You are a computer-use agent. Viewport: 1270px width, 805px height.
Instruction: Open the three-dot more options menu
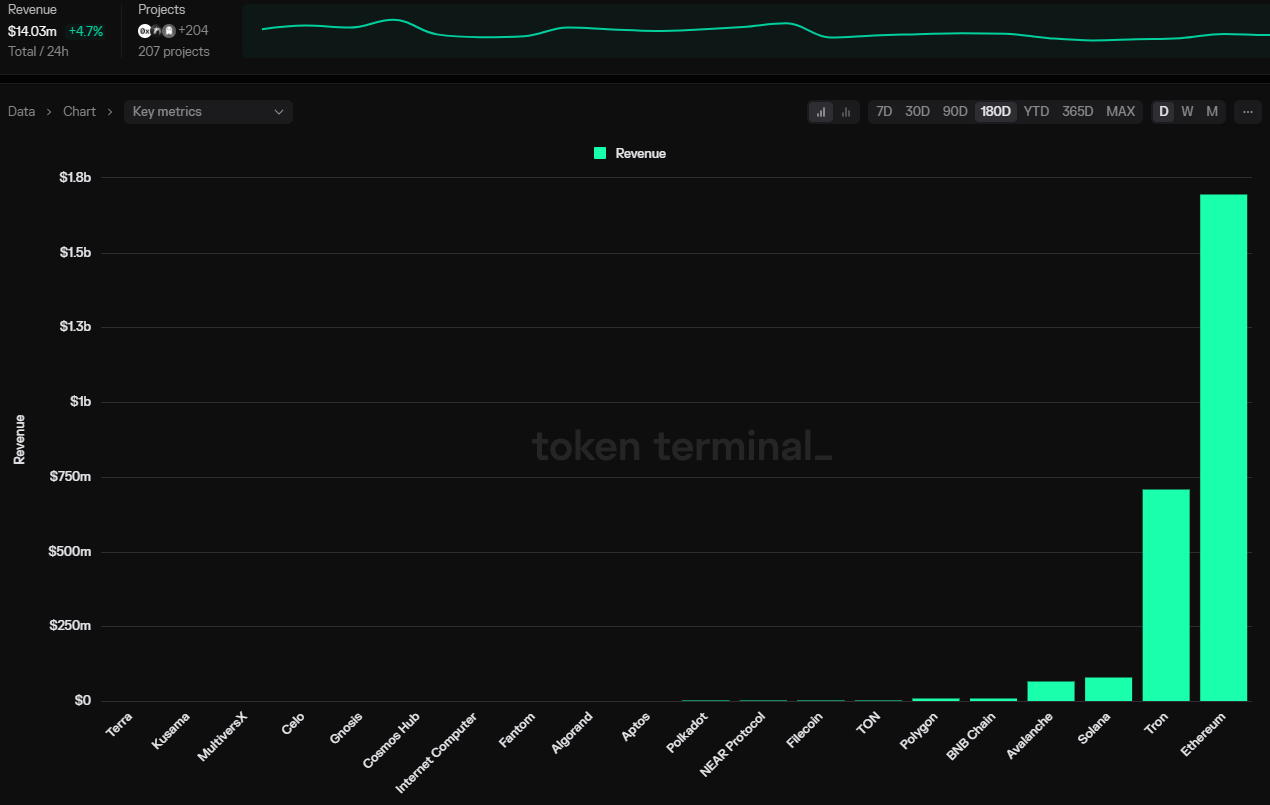click(1247, 112)
